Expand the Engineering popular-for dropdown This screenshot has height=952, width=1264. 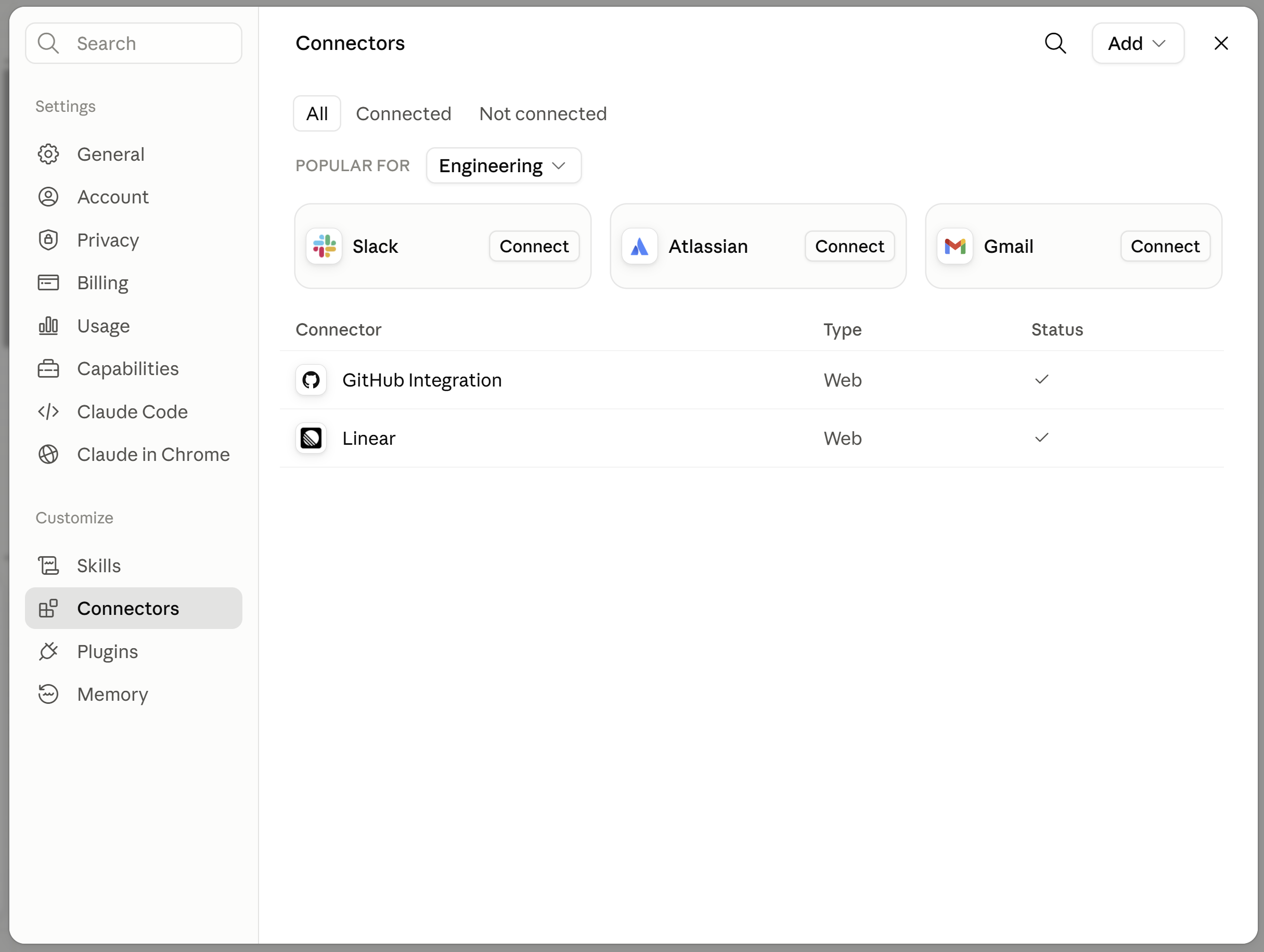[504, 166]
